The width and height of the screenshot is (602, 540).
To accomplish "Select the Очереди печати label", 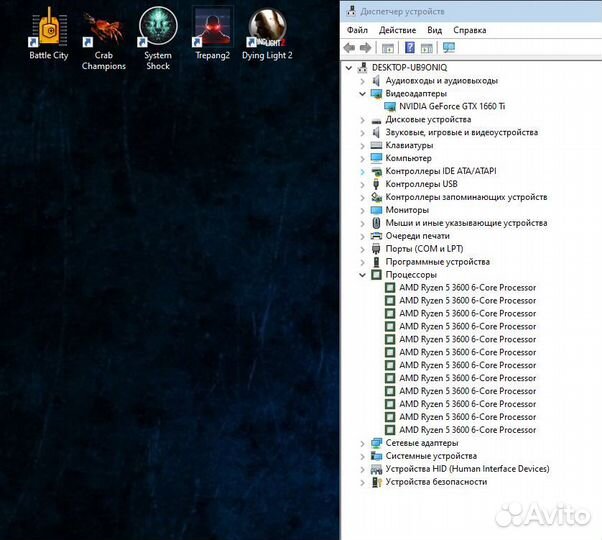I will 417,236.
